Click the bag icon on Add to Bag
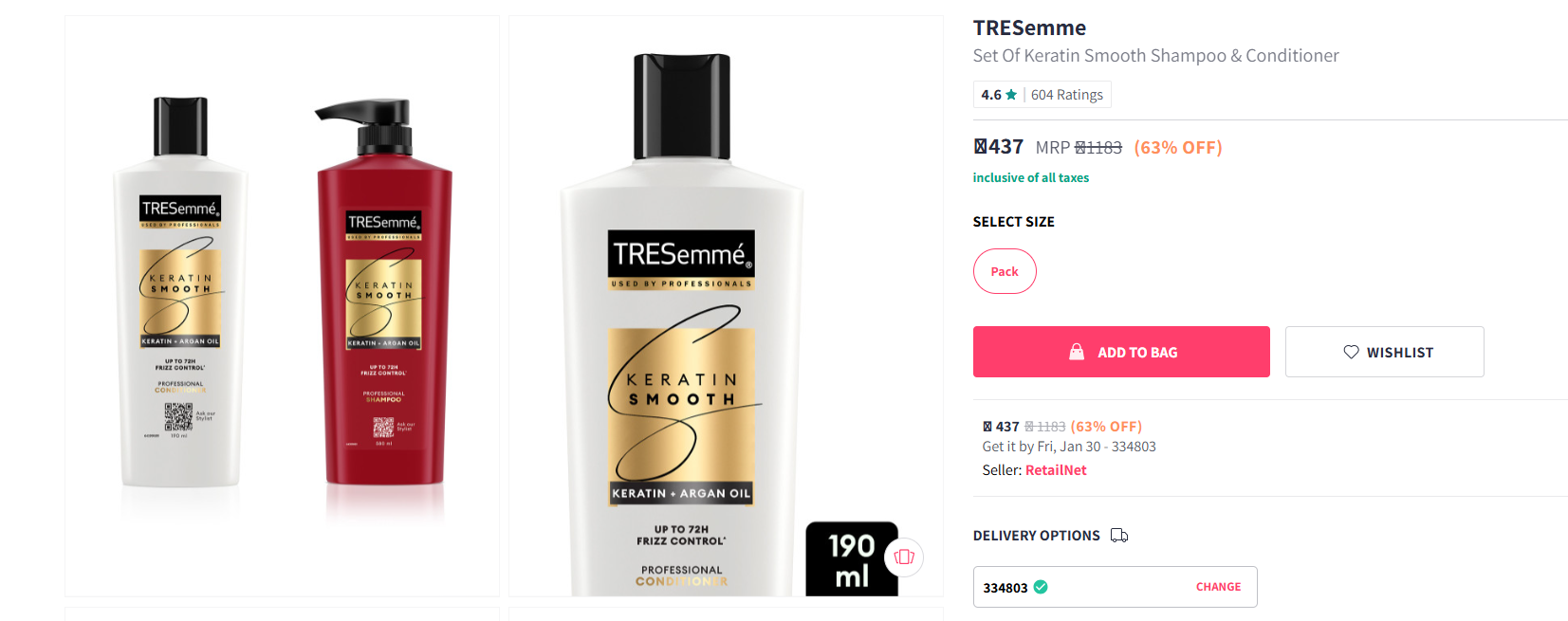Viewport: 1568px width, 621px height. [x=1077, y=352]
